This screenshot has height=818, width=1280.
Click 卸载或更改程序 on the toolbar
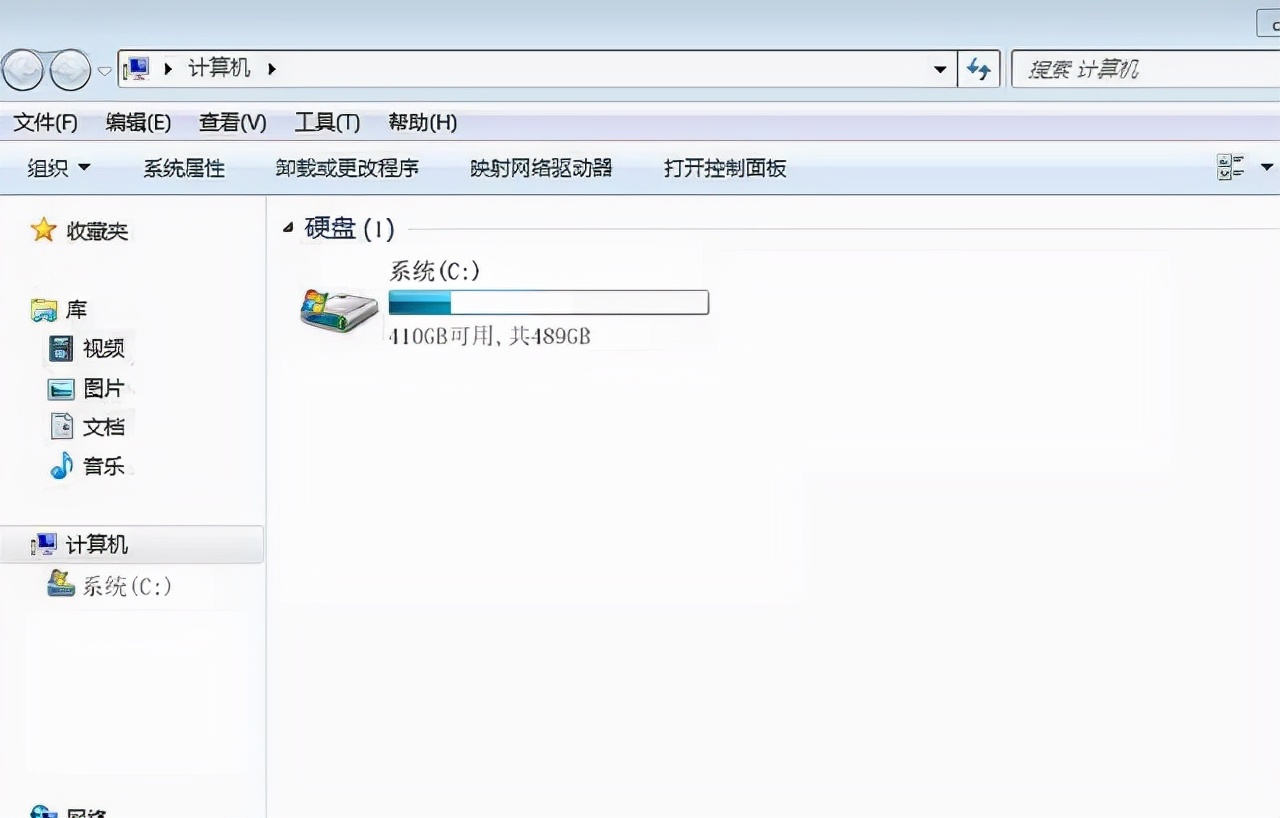pos(347,168)
